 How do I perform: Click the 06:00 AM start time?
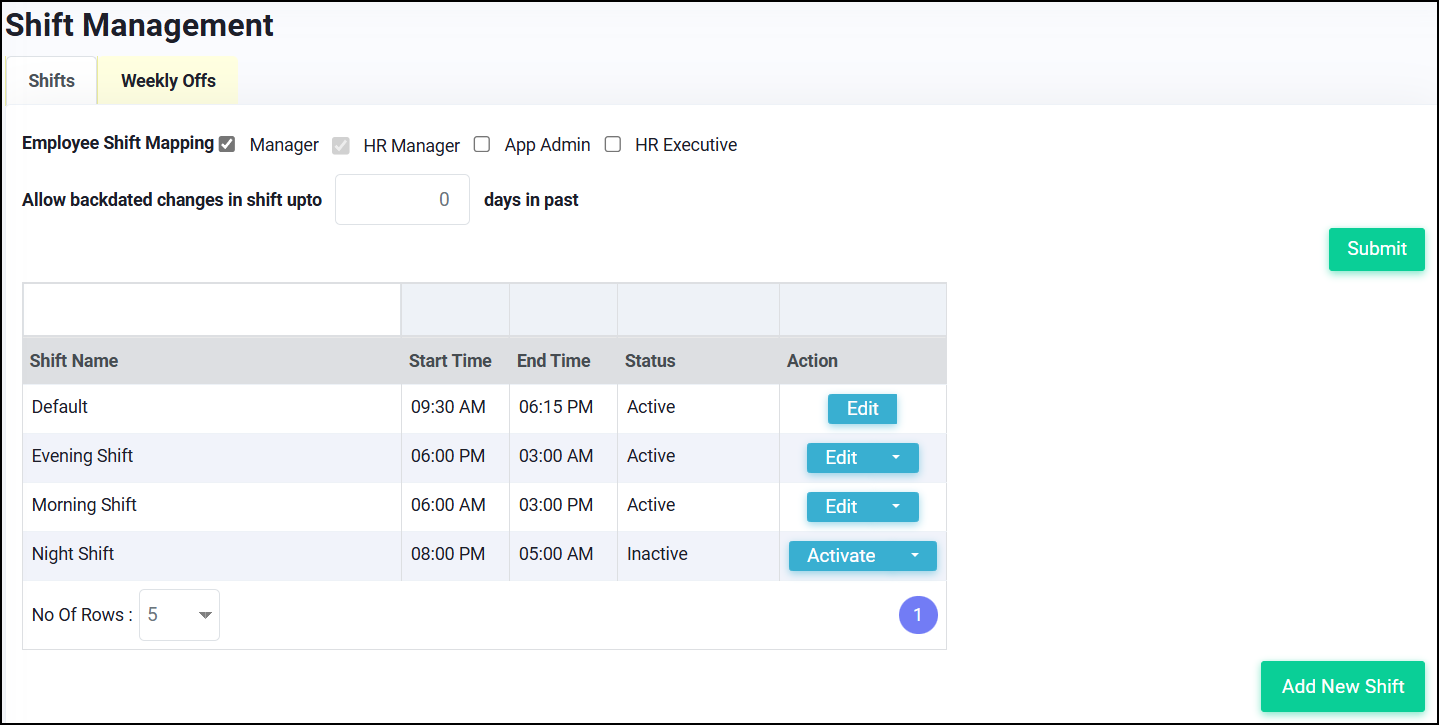448,506
